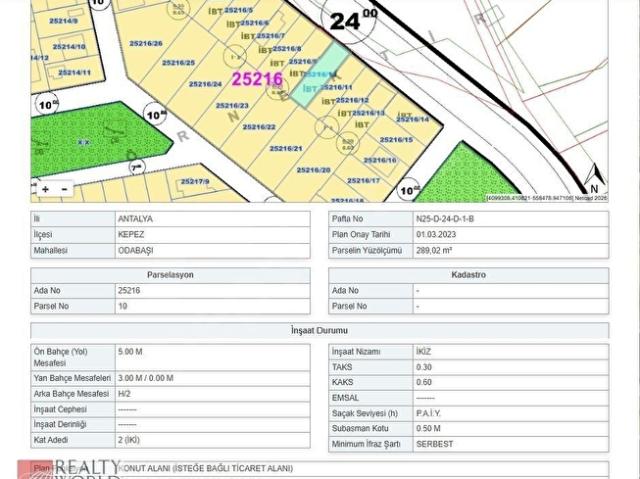Click the Kadastro section header

[469, 275]
